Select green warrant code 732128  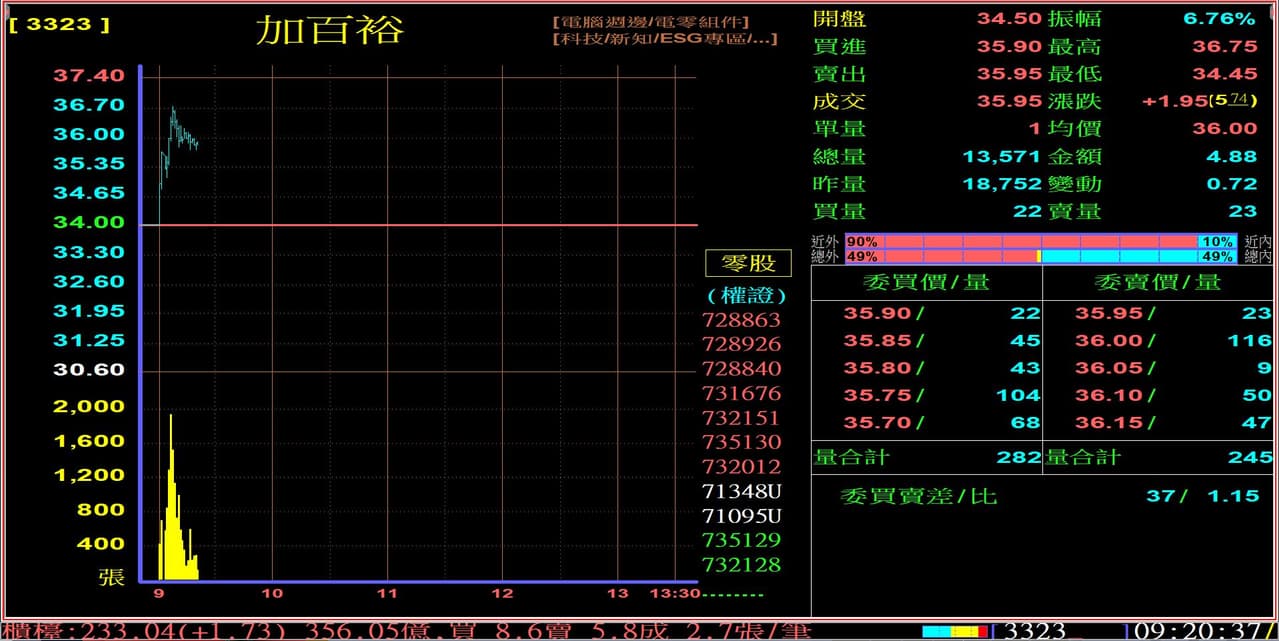click(x=741, y=565)
